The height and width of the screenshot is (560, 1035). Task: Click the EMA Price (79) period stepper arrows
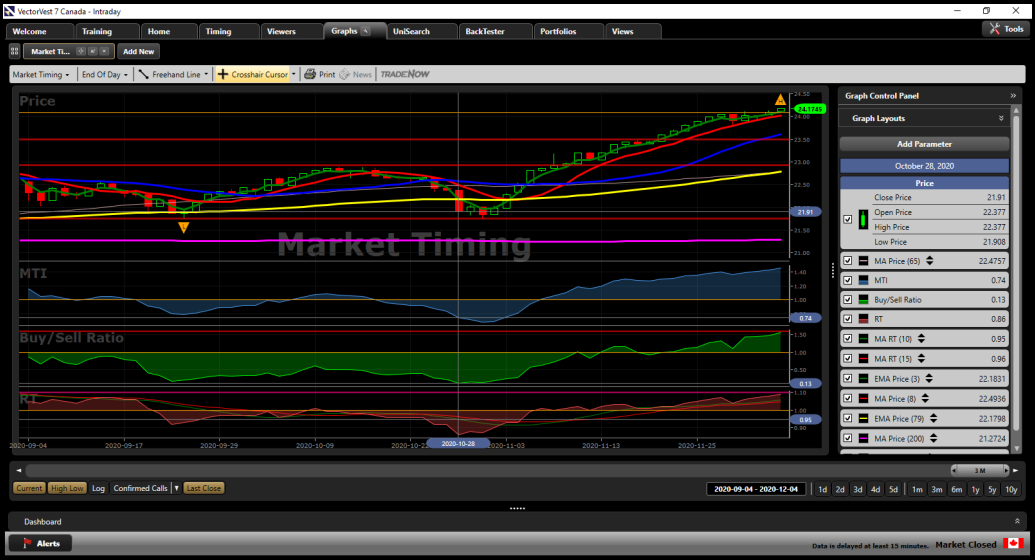(x=933, y=418)
